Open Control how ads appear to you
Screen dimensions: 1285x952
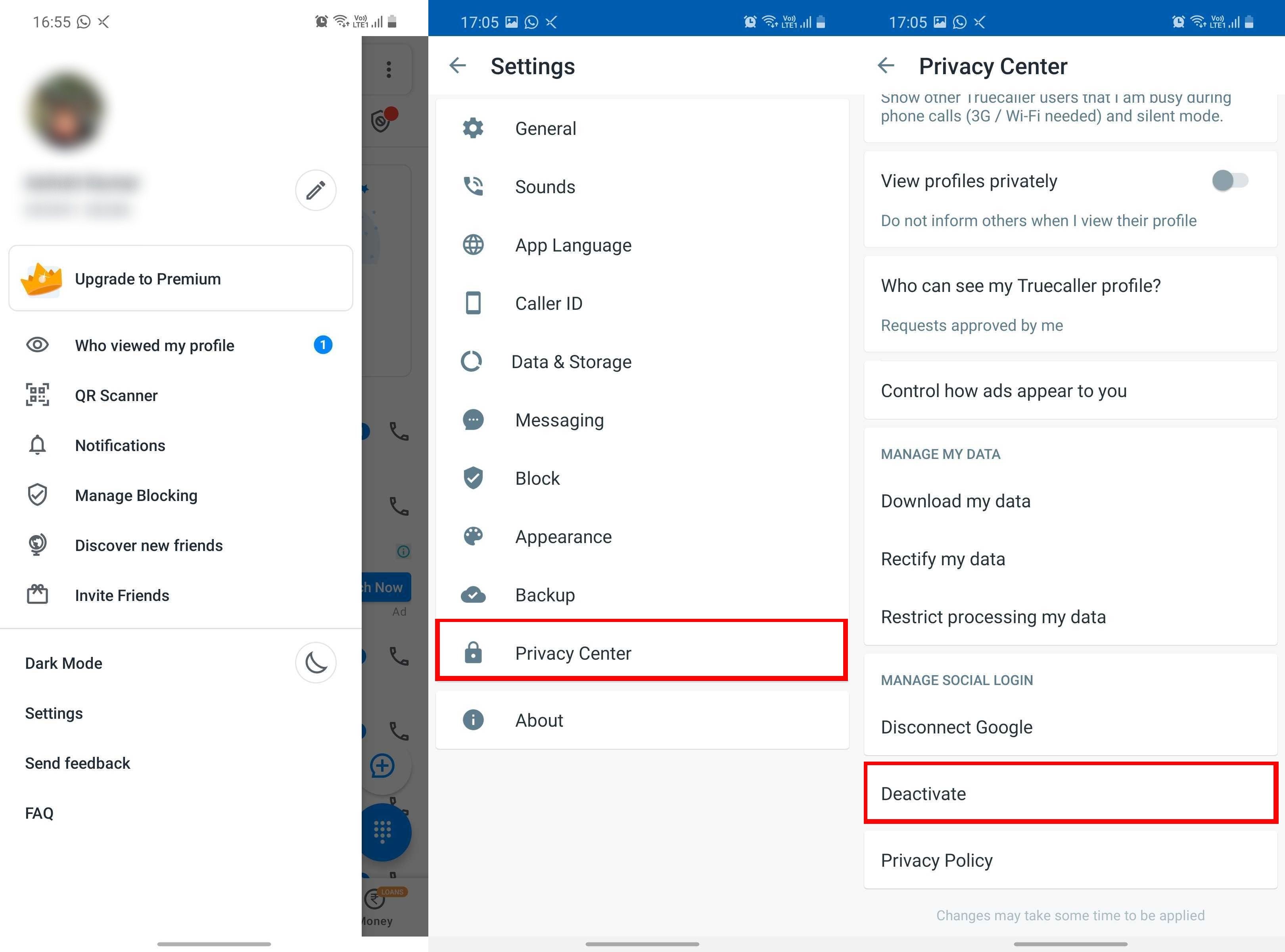[x=1070, y=390]
